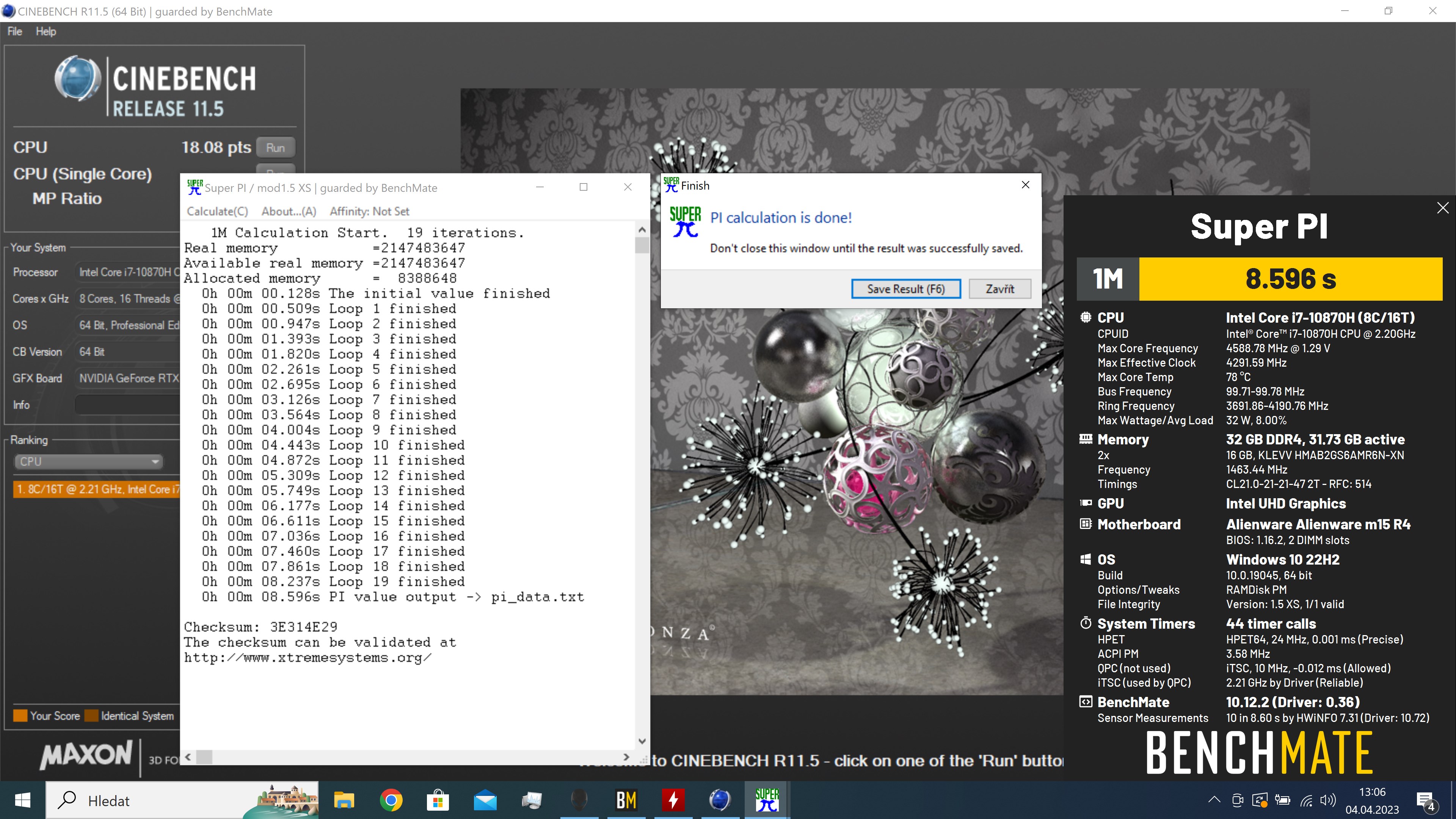Select ranking entry 1. 8C/16T @ 2.21 GHz
Screen dimensions: 1456x819
tap(97, 489)
